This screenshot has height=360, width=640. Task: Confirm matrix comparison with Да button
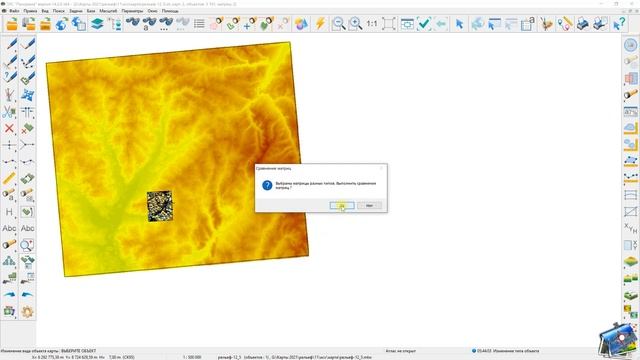coord(342,205)
